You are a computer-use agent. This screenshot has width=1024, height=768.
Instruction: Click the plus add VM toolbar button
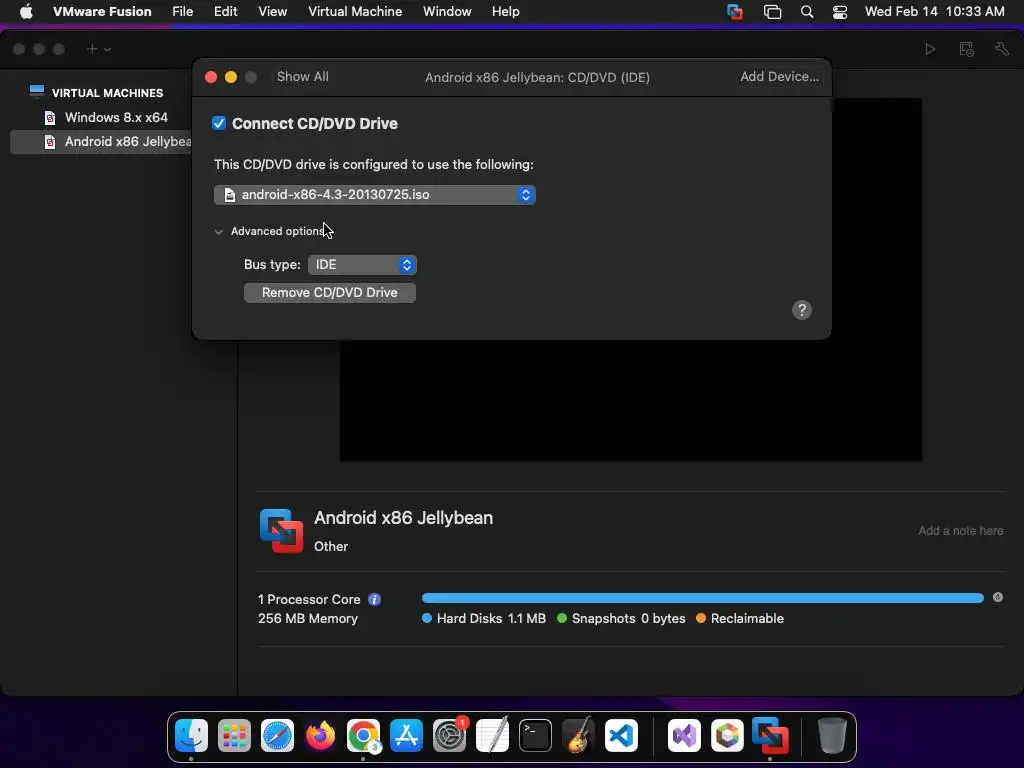coord(92,49)
